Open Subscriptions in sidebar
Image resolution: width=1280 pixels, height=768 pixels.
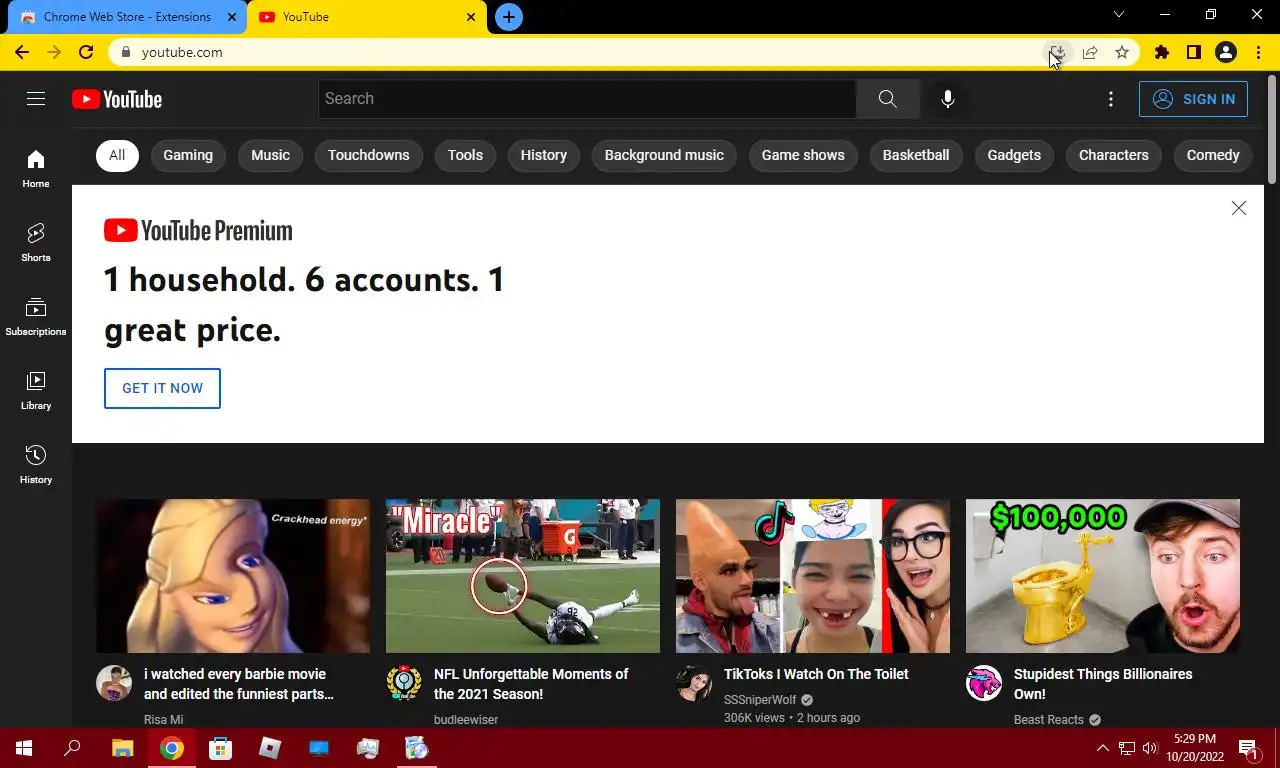click(x=36, y=316)
